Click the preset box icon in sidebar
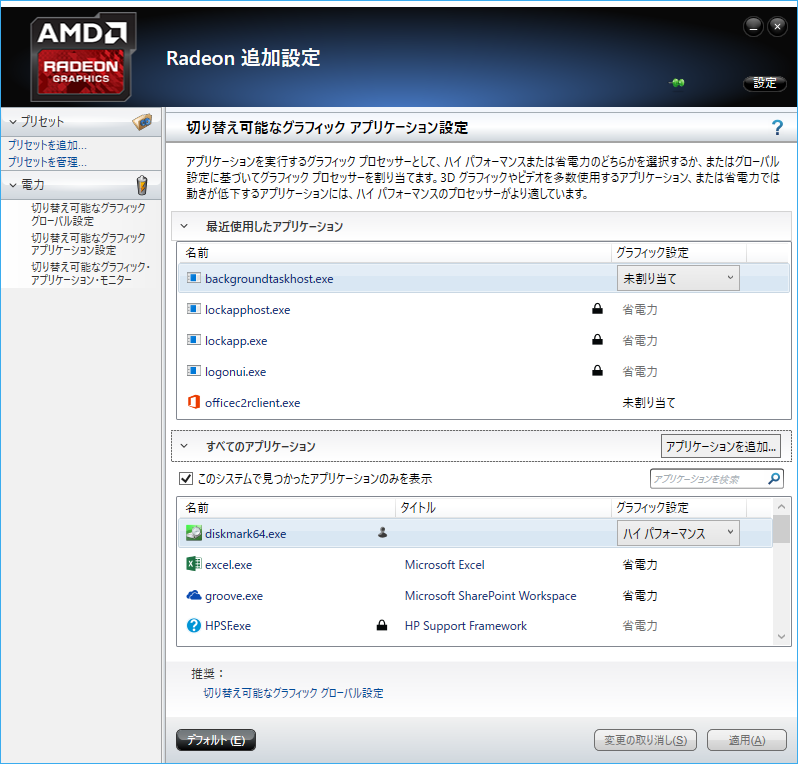This screenshot has width=798, height=764. (x=142, y=122)
